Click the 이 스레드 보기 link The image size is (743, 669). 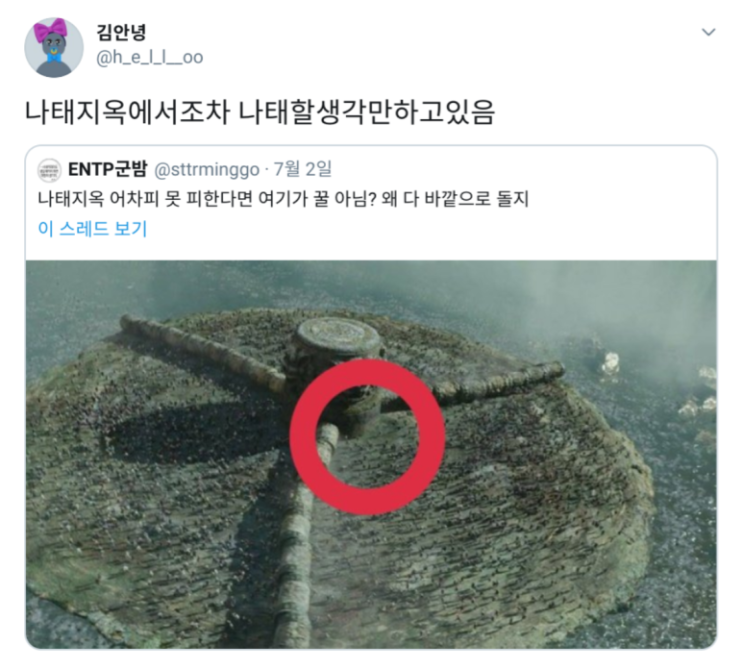(x=92, y=229)
